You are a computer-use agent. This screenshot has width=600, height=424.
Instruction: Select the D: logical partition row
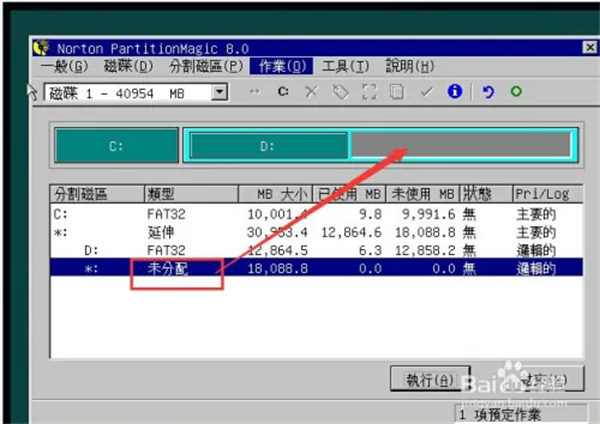(x=316, y=250)
